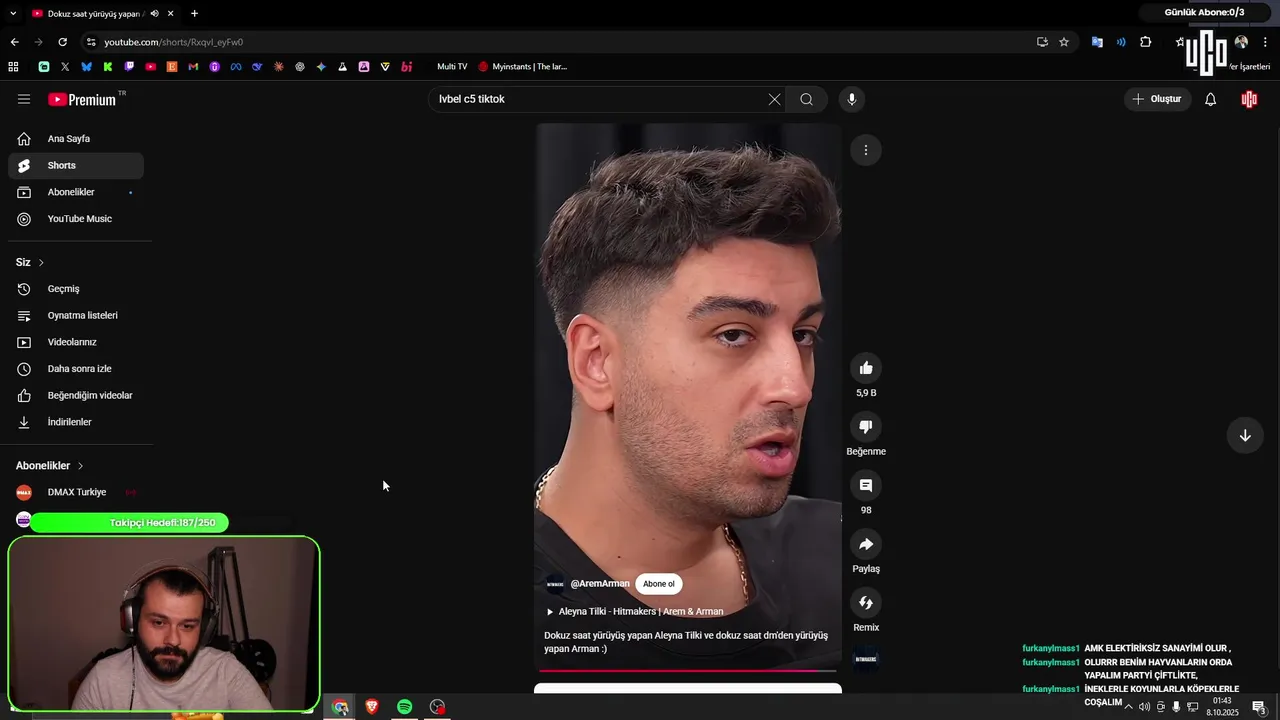Screen dimensions: 1280x720
Task: Open the short's three-dot more menu
Action: tap(866, 150)
